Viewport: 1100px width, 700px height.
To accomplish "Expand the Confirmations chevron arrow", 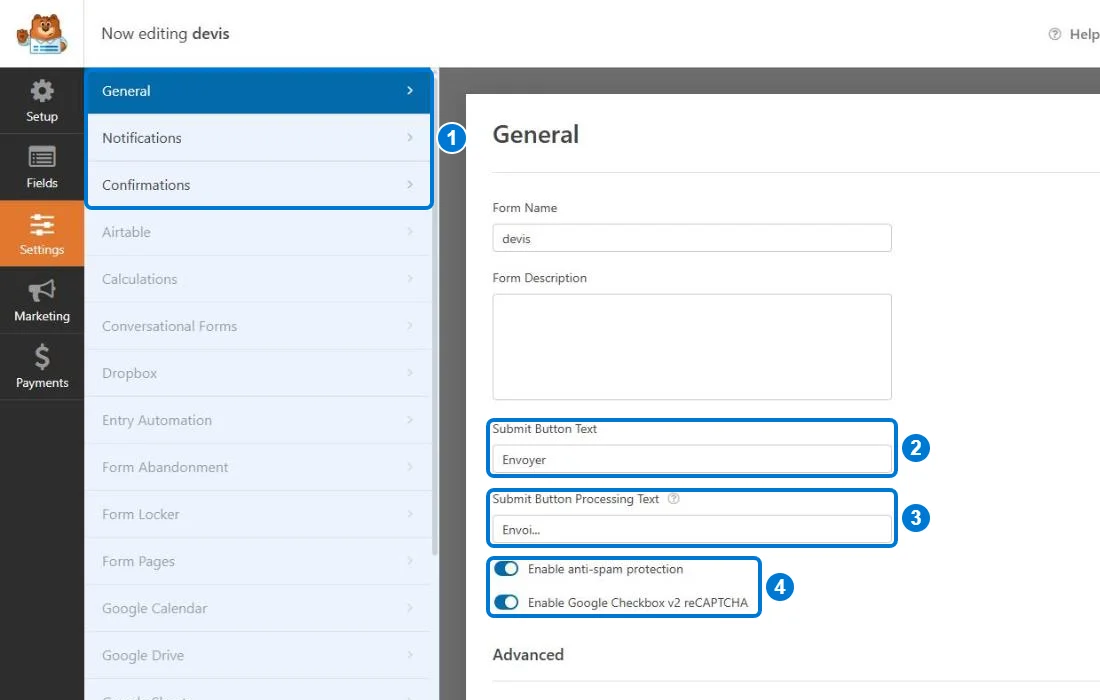I will 410,184.
